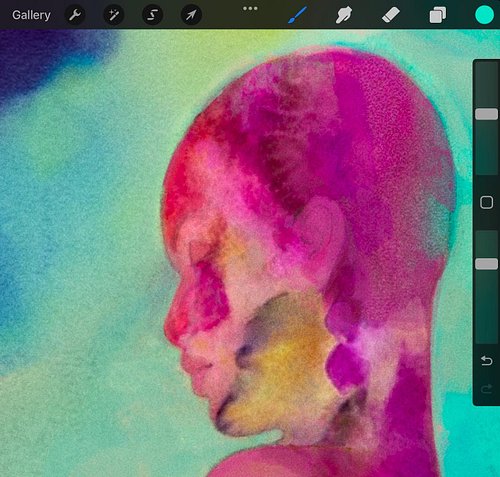Open the Layers panel

[437, 15]
